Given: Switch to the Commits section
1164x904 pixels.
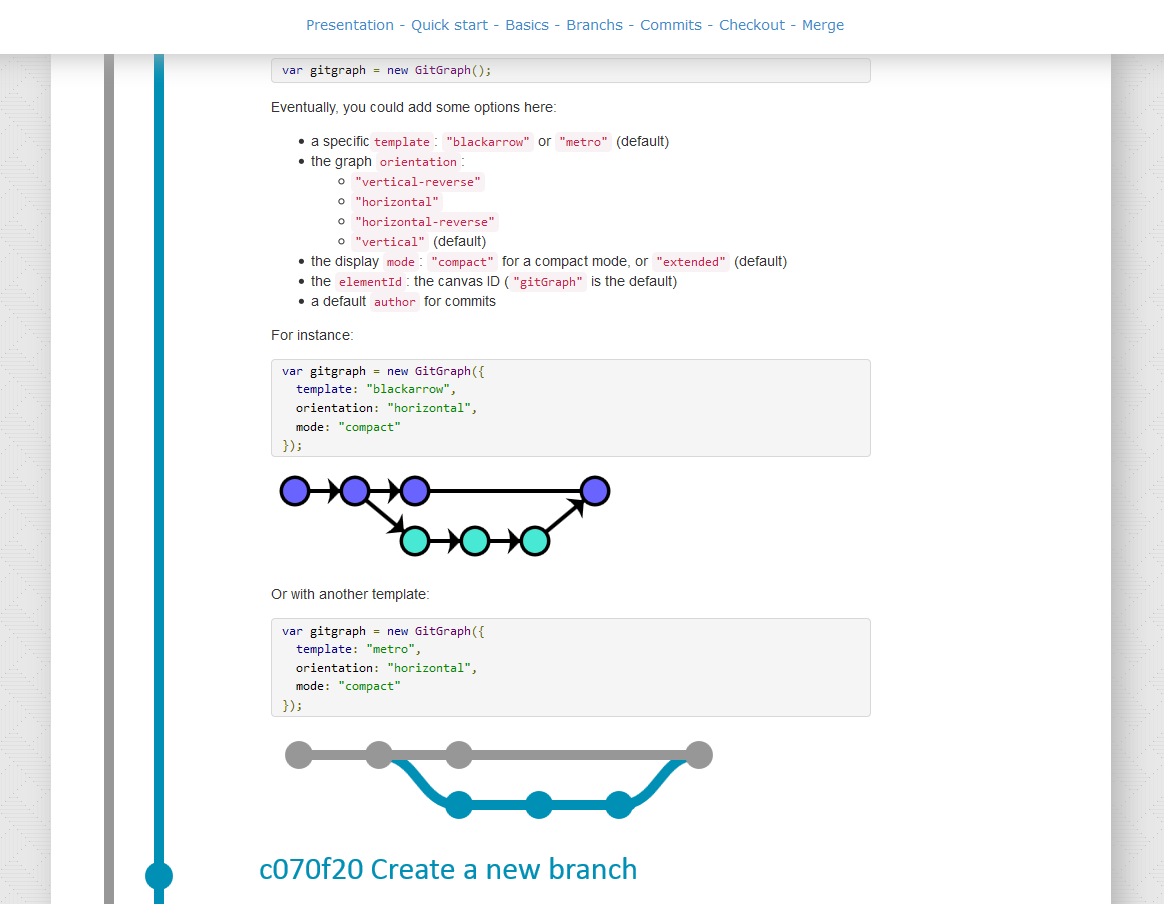Looking at the screenshot, I should [x=671, y=24].
